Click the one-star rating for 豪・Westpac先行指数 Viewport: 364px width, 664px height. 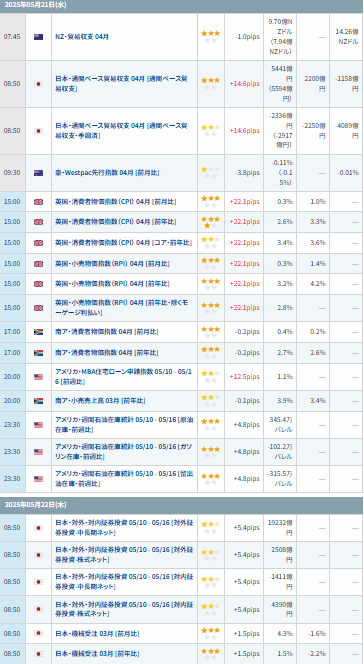click(210, 172)
